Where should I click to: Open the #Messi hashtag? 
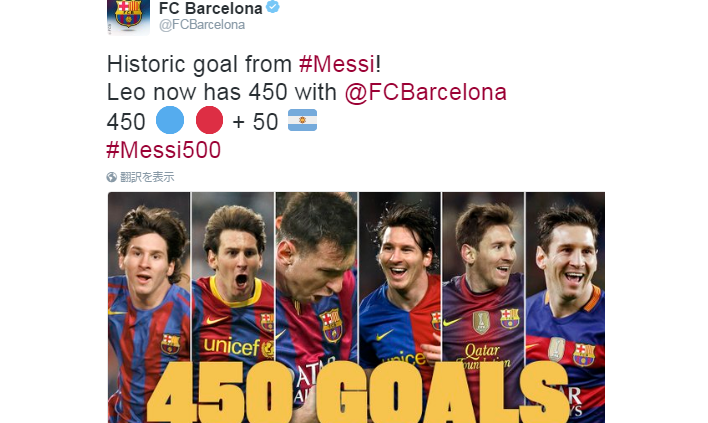tap(337, 64)
